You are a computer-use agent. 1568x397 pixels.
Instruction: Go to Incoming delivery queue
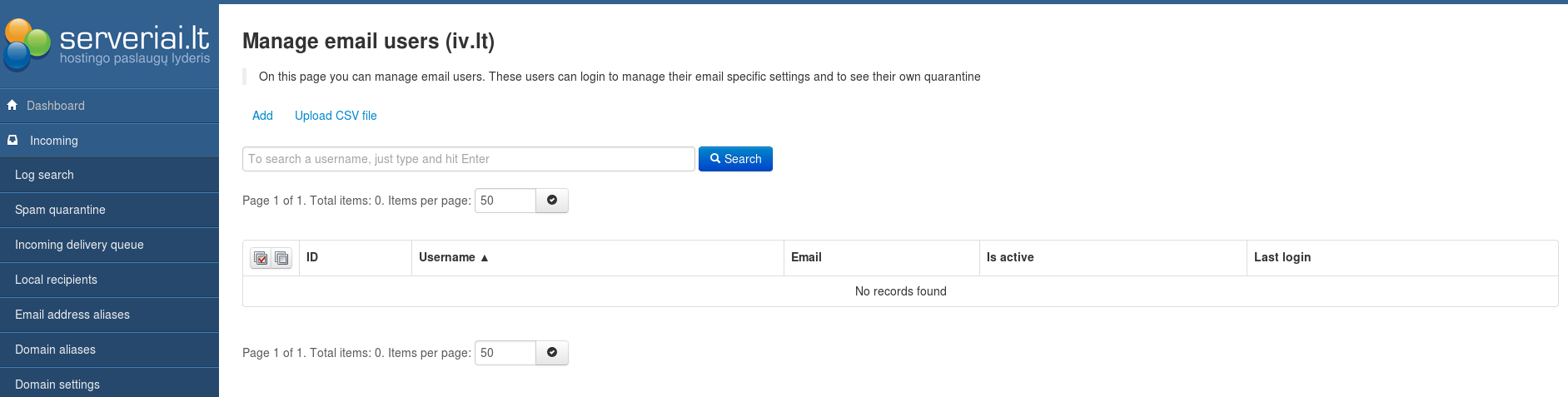click(x=79, y=246)
